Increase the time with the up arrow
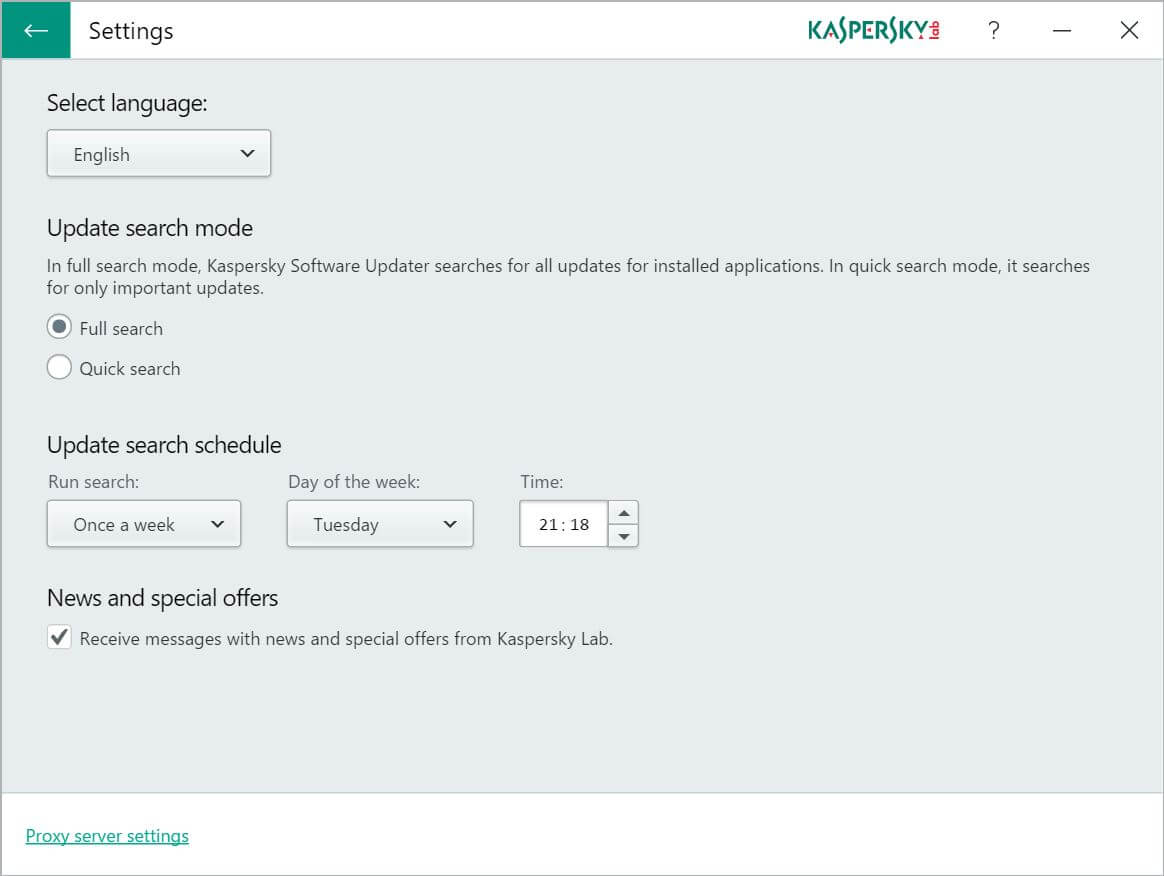Screen dimensions: 1164x876 pos(623,513)
